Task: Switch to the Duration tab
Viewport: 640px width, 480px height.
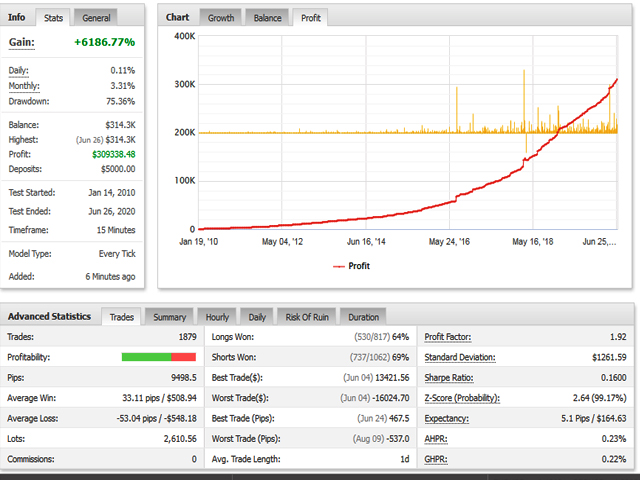Action: pyautogui.click(x=363, y=317)
